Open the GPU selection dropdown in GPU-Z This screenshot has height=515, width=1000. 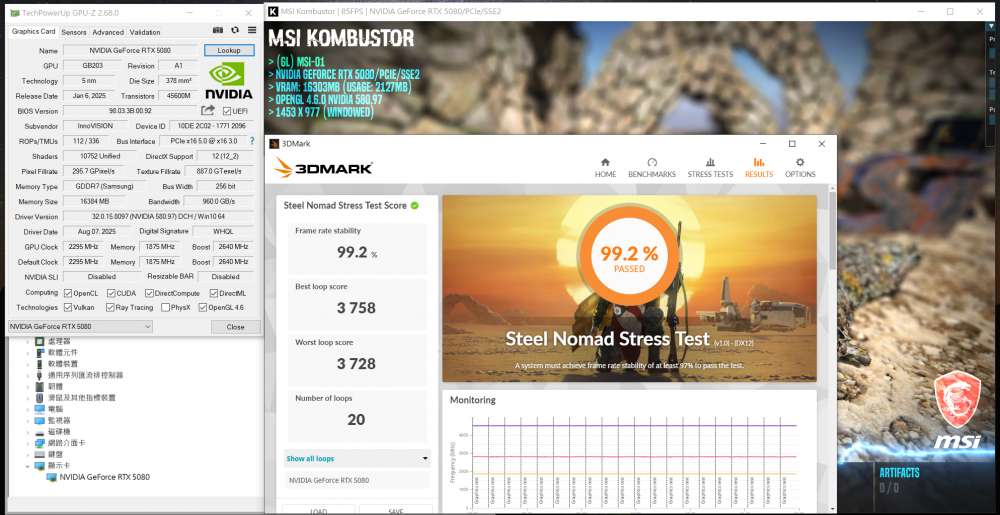point(80,327)
